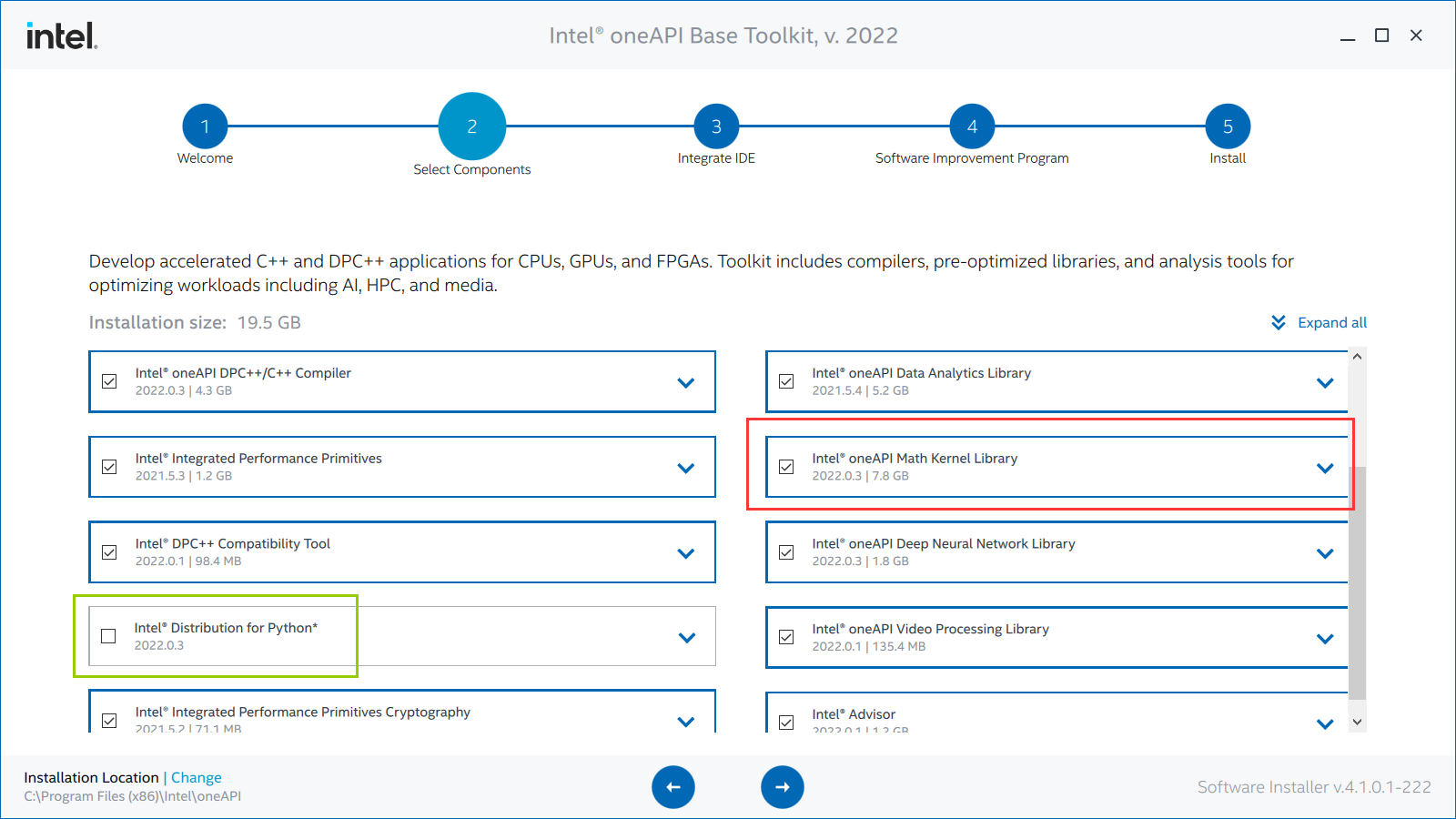Select step 1 Welcome circle

[205, 126]
